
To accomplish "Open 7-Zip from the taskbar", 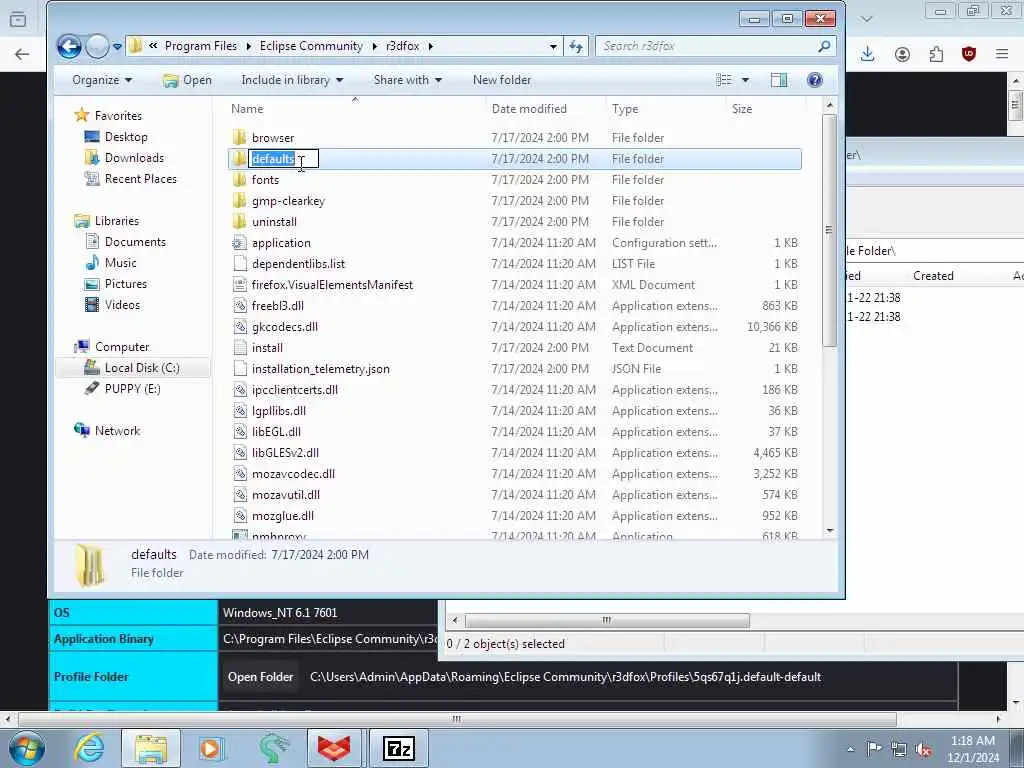I will (398, 748).
